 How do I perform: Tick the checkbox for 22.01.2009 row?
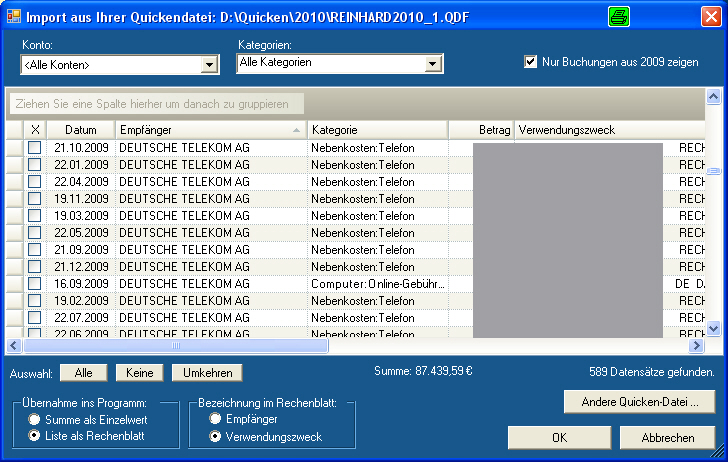(x=35, y=164)
